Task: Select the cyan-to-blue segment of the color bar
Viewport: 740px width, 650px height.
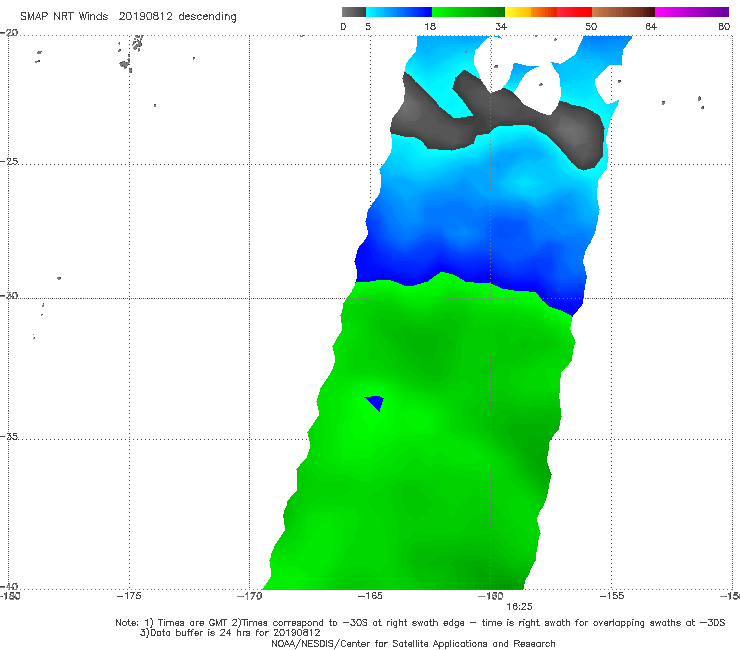Action: pyautogui.click(x=399, y=12)
